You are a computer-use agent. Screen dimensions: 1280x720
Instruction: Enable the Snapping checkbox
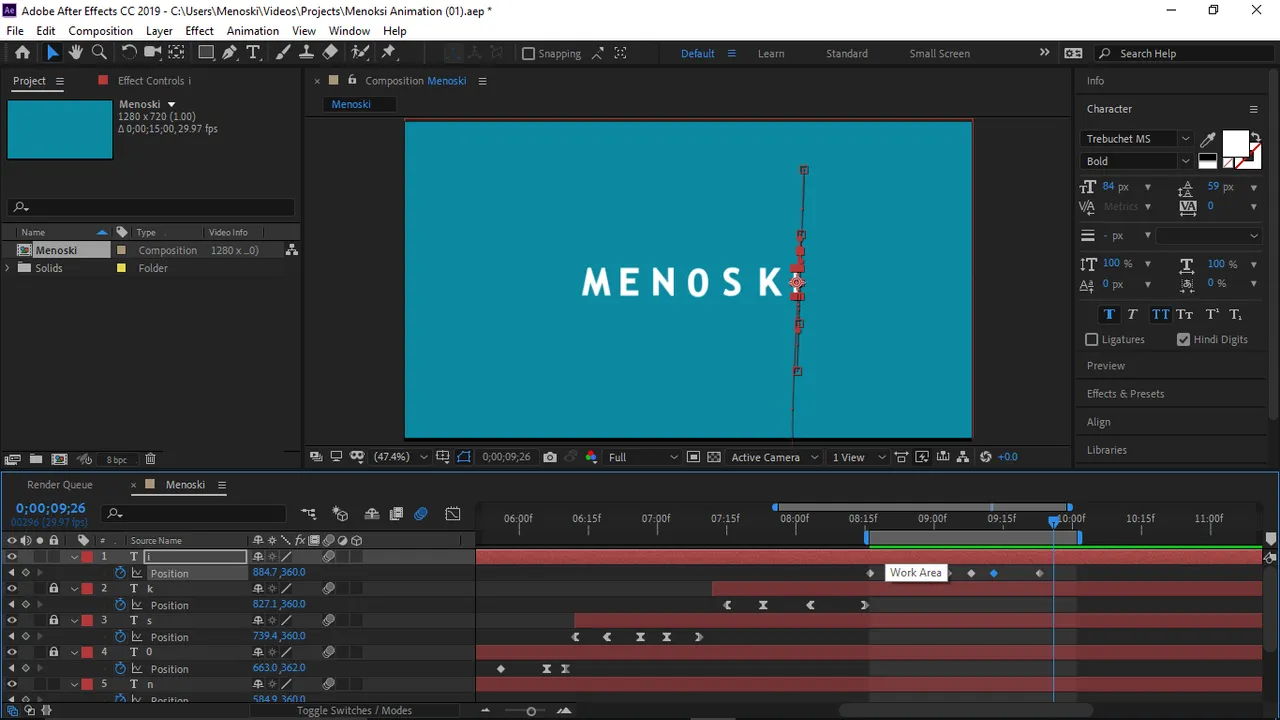click(x=529, y=54)
